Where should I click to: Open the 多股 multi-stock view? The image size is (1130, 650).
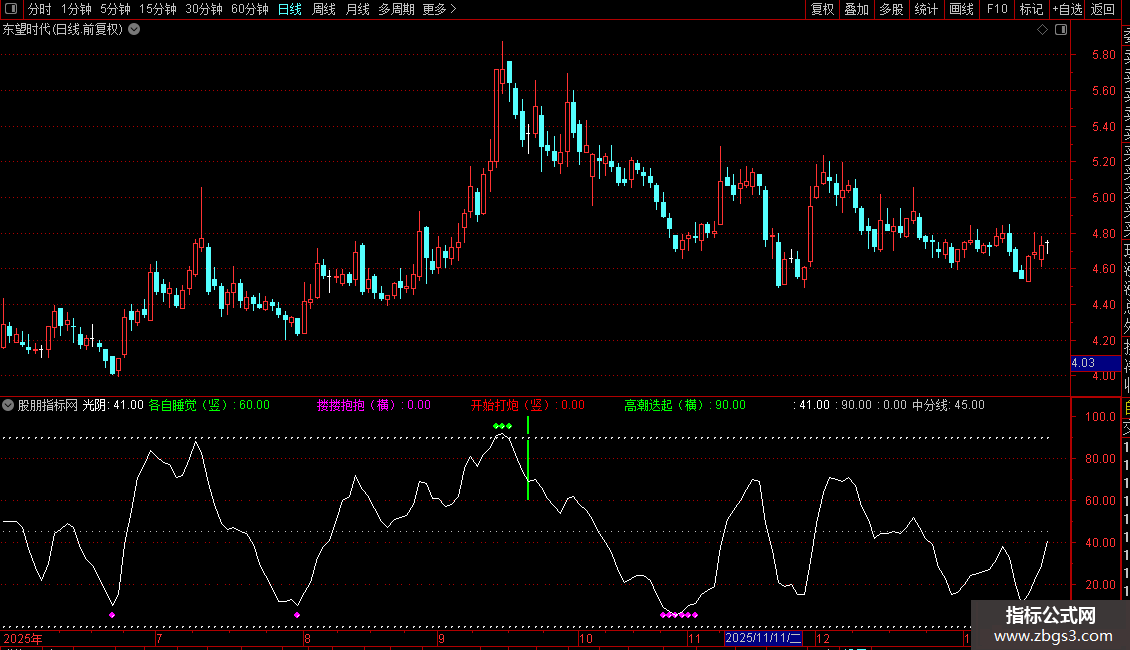[891, 9]
